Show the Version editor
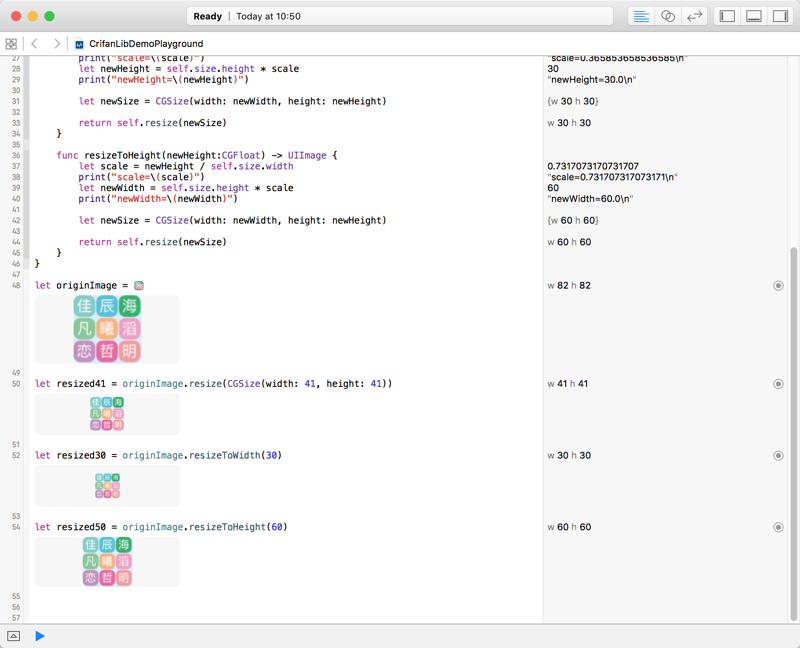 (x=694, y=16)
